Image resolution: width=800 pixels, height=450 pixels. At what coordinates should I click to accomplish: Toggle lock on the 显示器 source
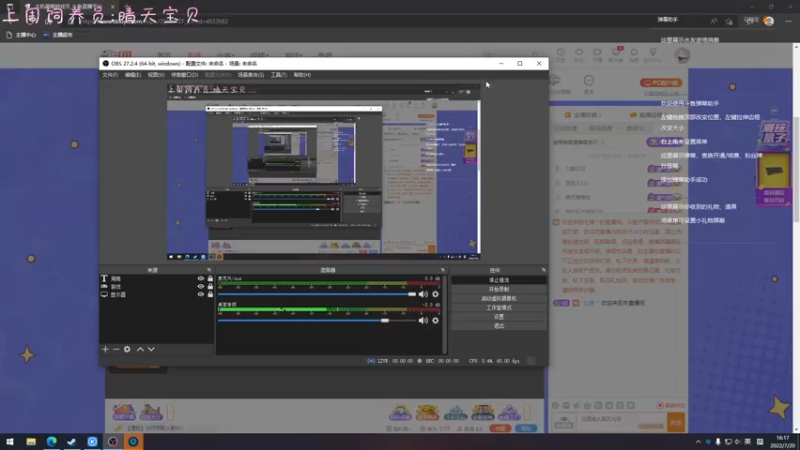[x=210, y=294]
